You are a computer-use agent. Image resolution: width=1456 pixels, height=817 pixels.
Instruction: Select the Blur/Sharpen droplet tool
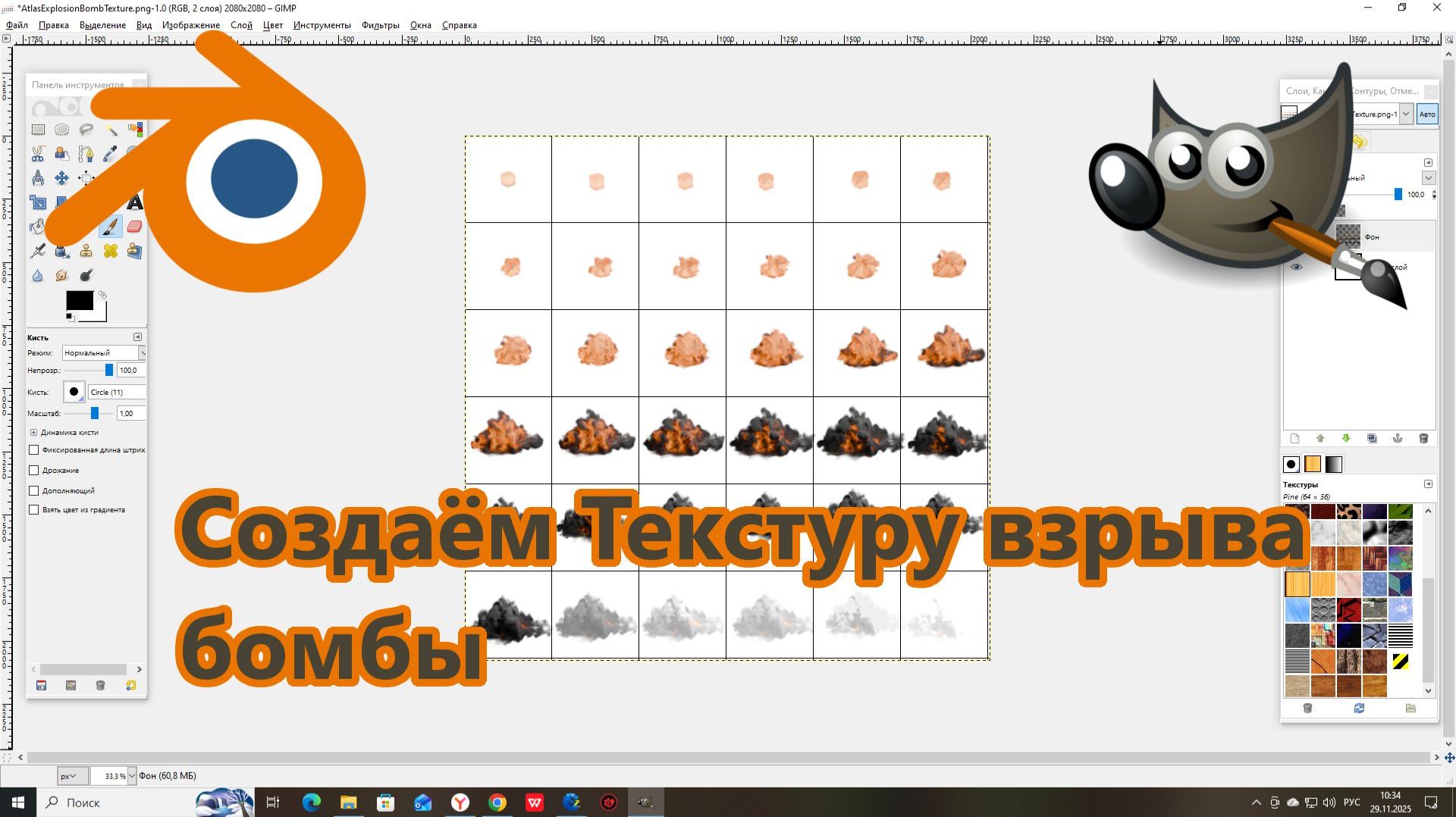coord(38,275)
